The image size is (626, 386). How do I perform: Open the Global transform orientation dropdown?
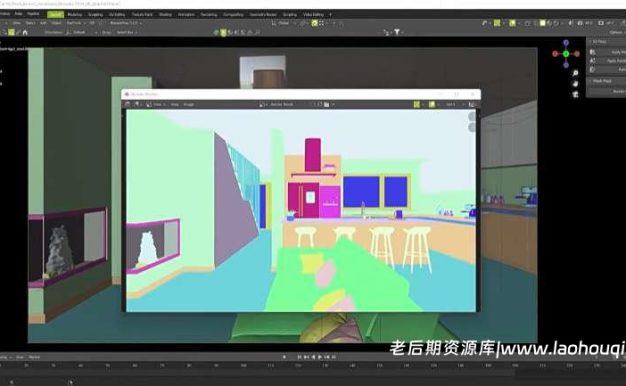click(284, 23)
